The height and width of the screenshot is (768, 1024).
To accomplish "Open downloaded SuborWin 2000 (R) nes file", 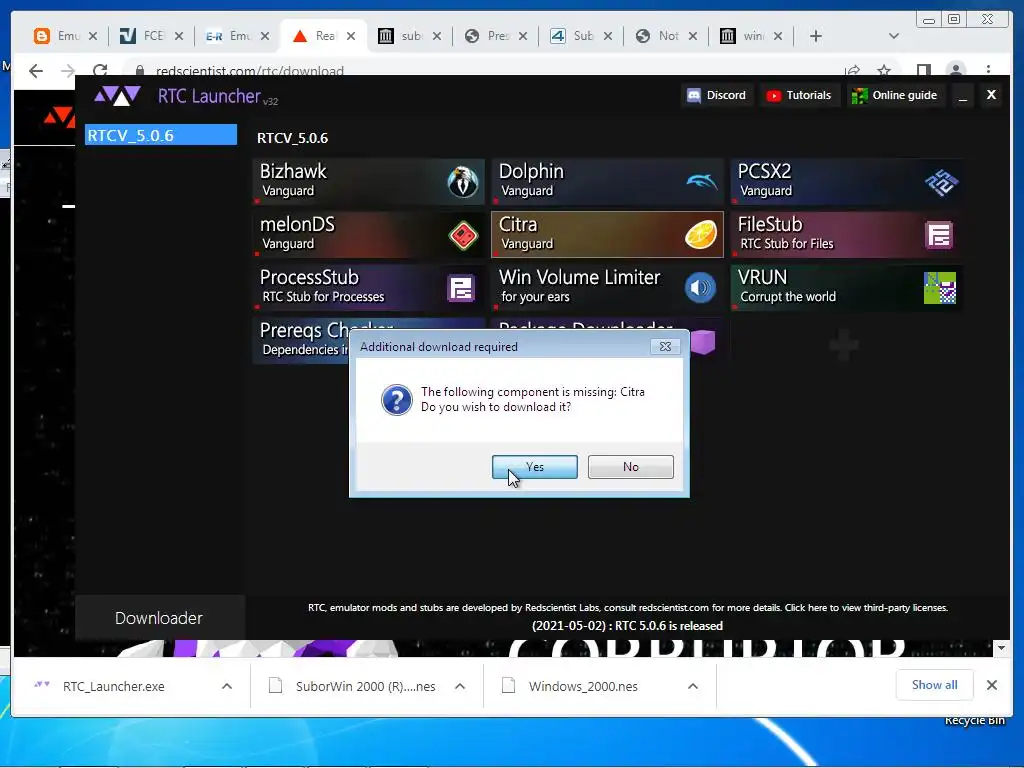I will [x=365, y=686].
